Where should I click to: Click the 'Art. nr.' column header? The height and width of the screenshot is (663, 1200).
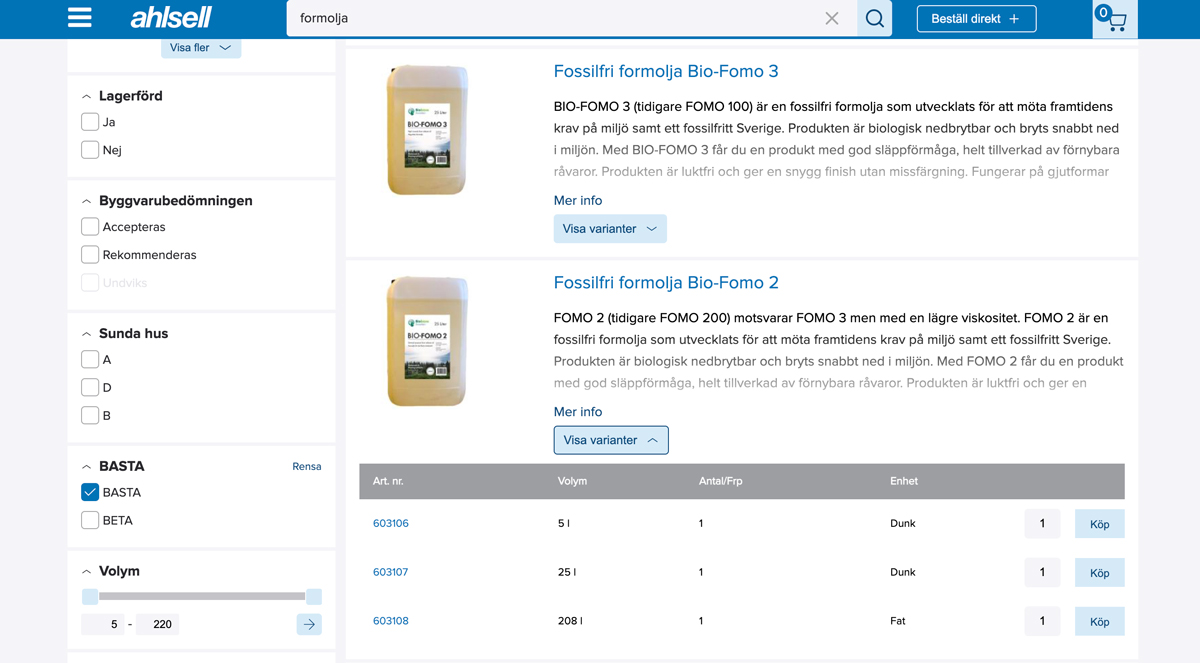[x=388, y=481]
